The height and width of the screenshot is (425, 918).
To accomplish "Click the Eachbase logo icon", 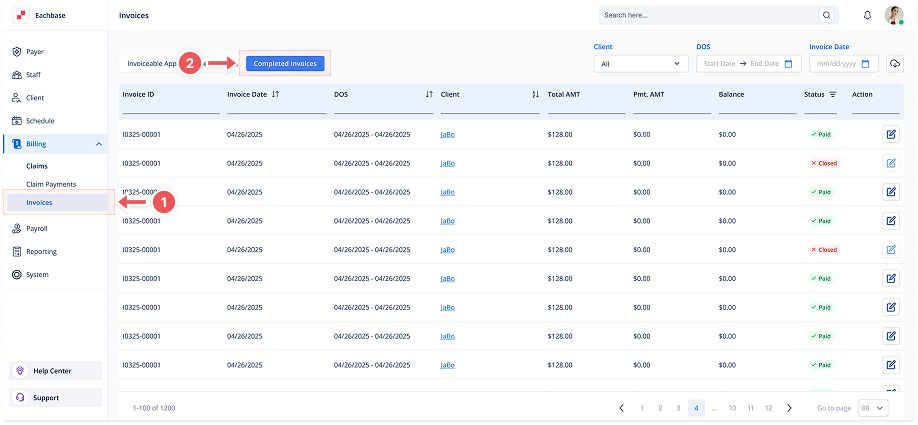I will (x=21, y=15).
